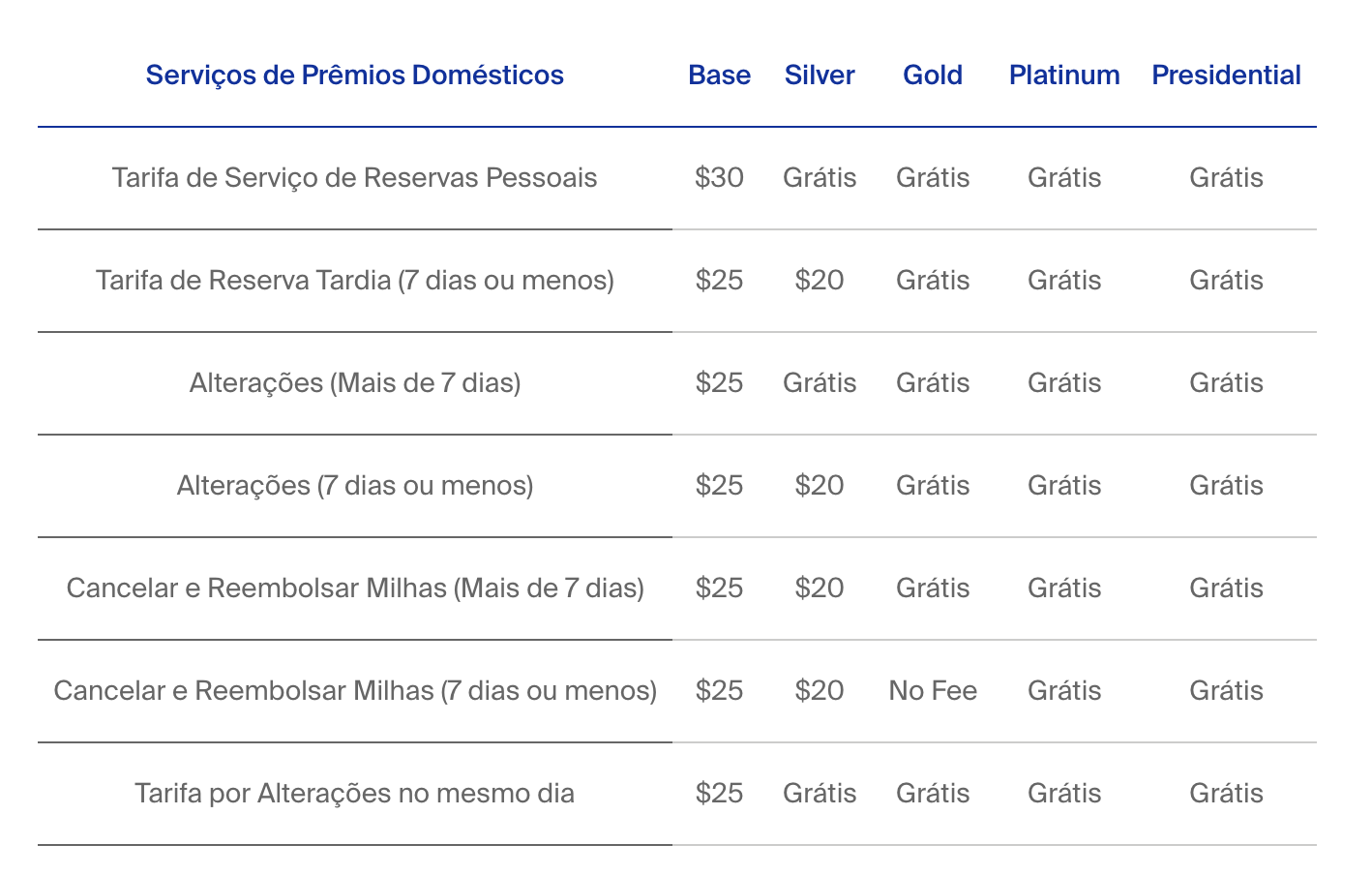Click Alterações (Mais de 7 dias) label
The height and width of the screenshot is (875, 1372).
[x=355, y=383]
